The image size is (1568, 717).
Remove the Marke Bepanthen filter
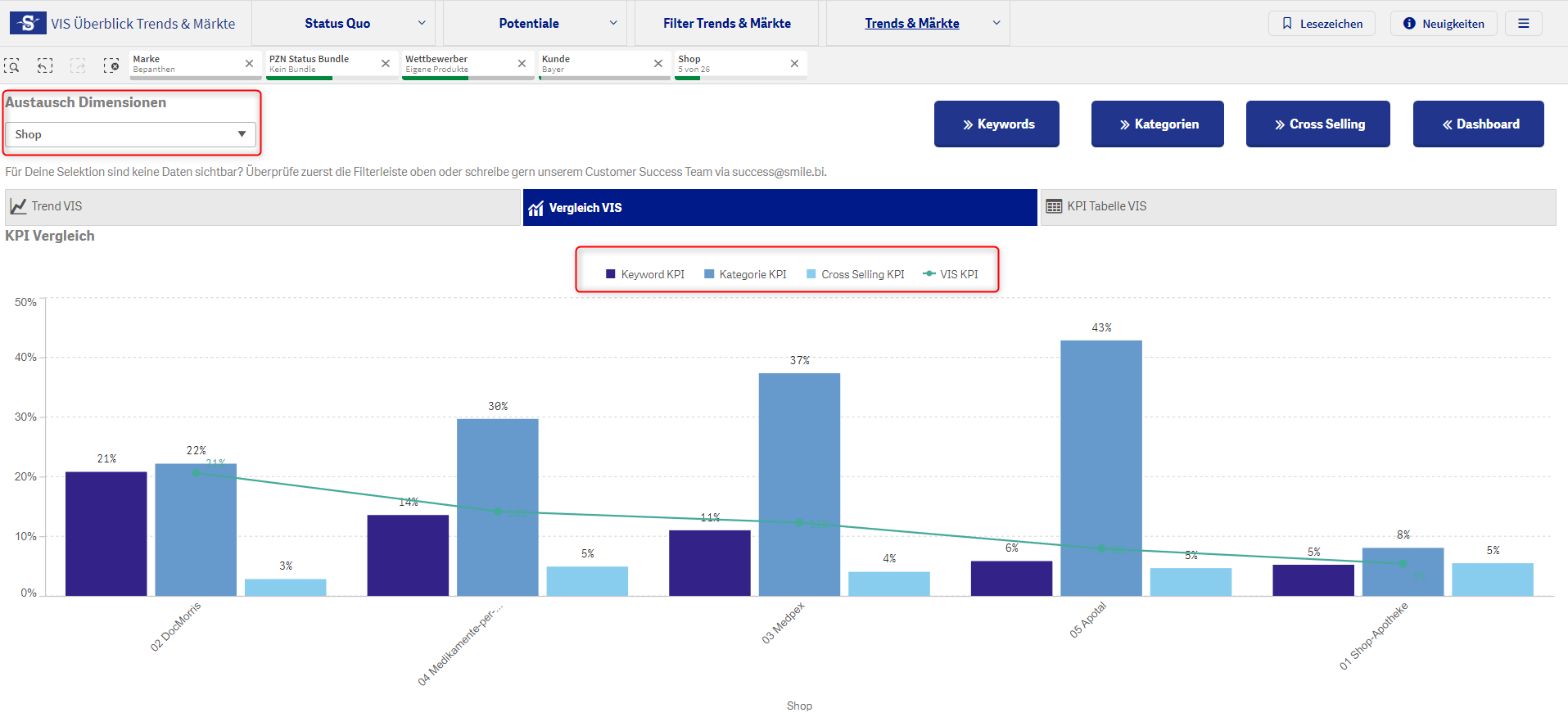pos(249,64)
